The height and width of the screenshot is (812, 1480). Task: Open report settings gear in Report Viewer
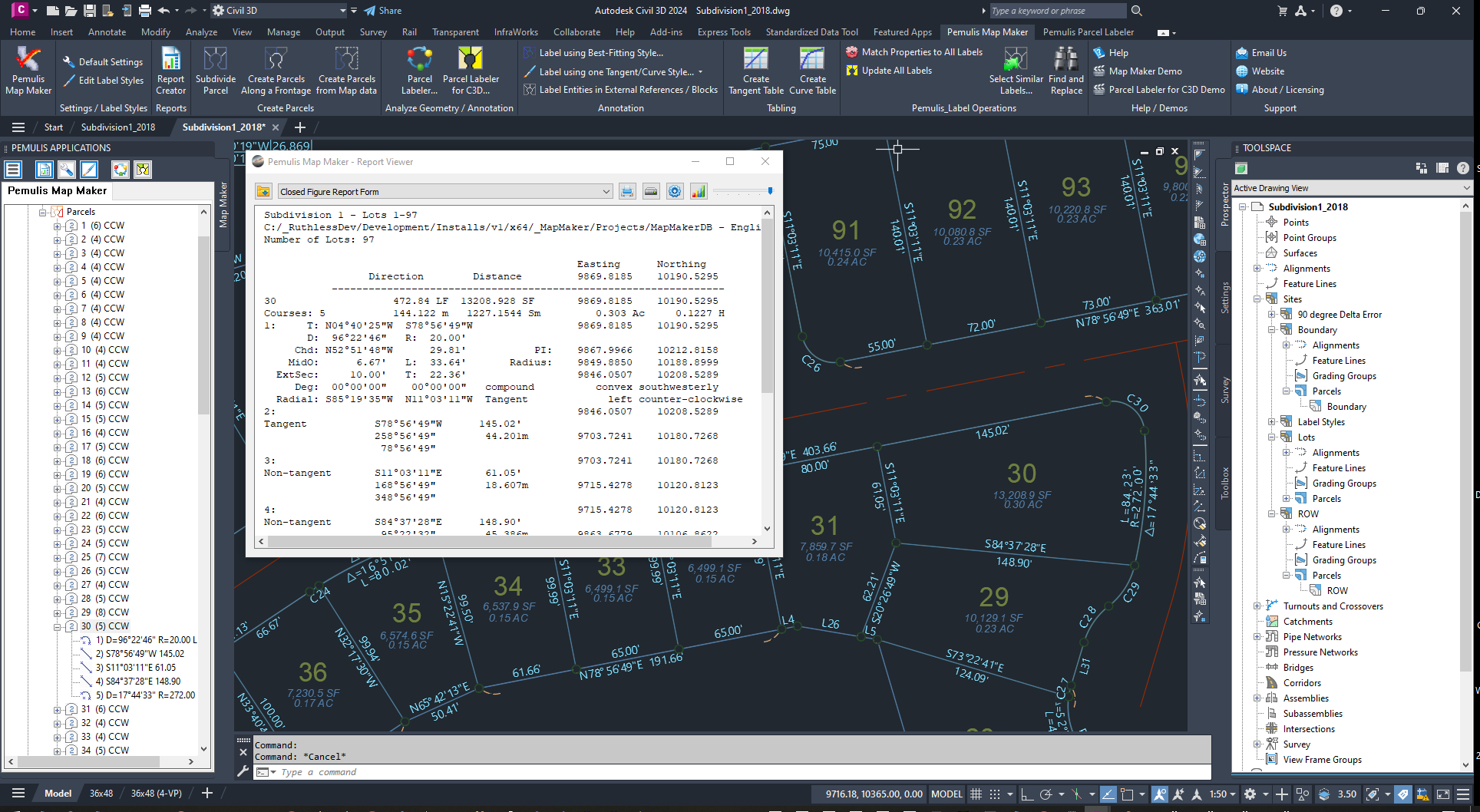(x=674, y=192)
